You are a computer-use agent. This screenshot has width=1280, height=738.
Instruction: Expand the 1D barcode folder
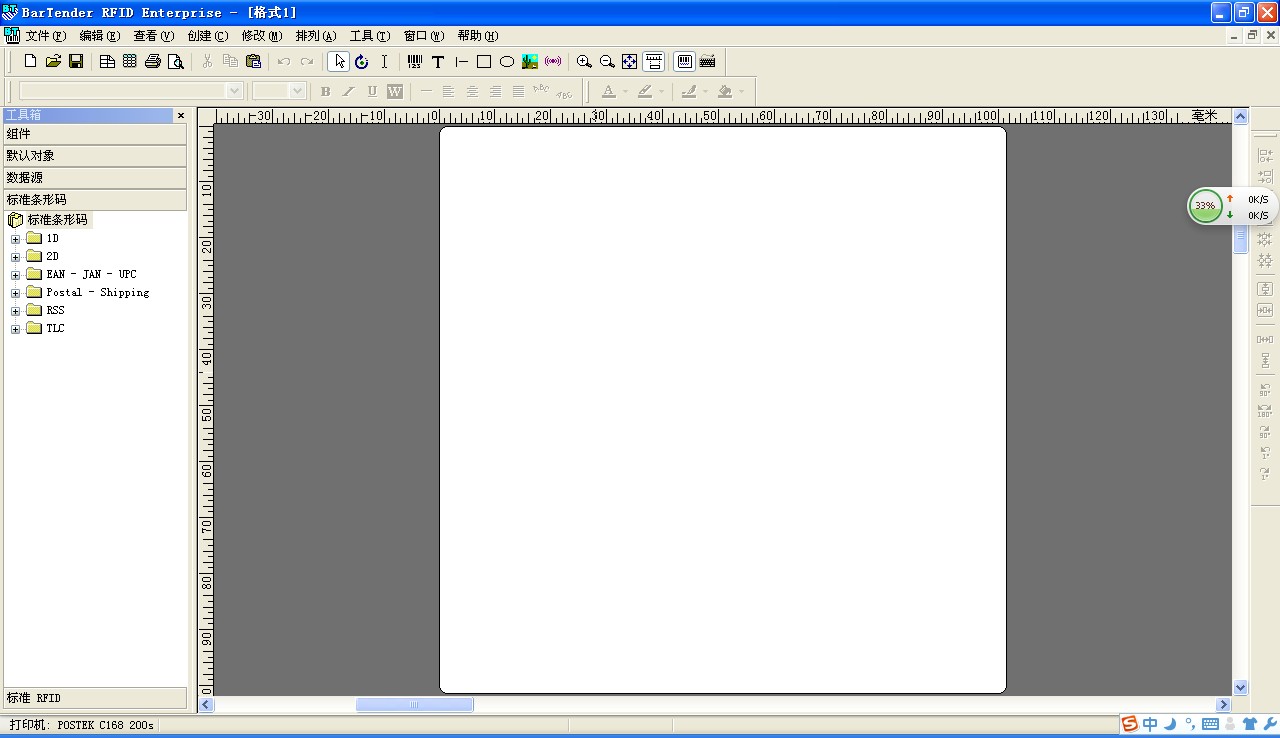coord(15,239)
